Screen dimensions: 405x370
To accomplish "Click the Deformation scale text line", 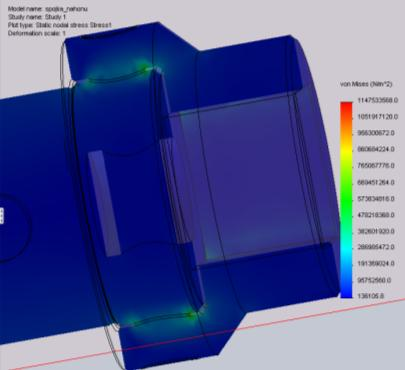I will [37, 33].
